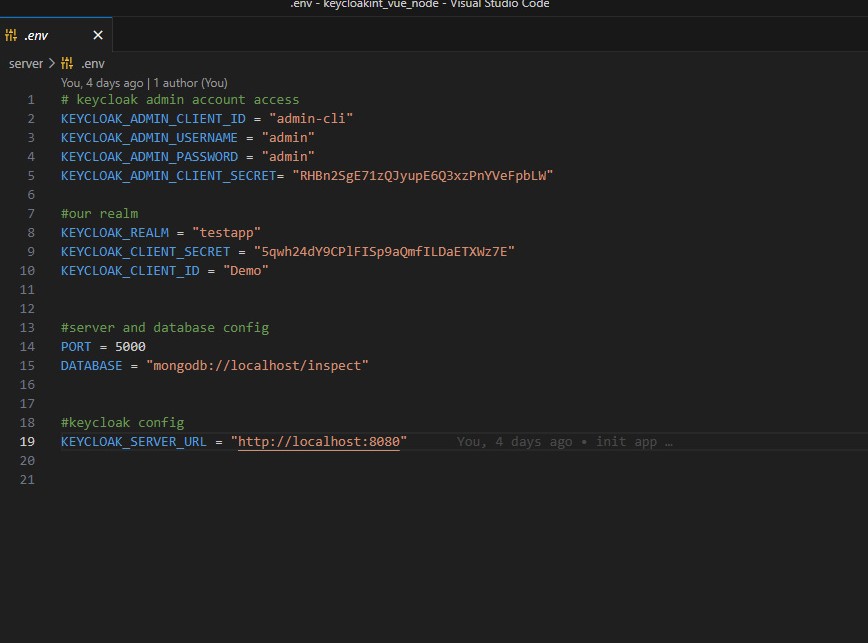Click the KEYCLOAK_ADMIN_CLIENT_ID variable

[x=153, y=118]
